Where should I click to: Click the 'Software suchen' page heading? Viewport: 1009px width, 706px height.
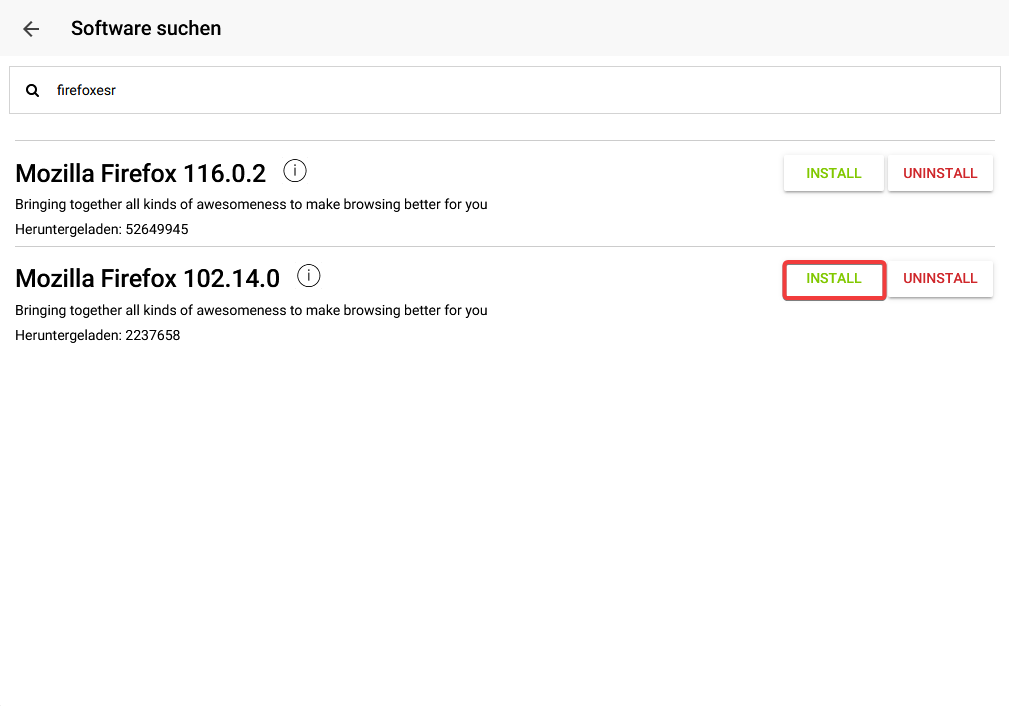[146, 28]
